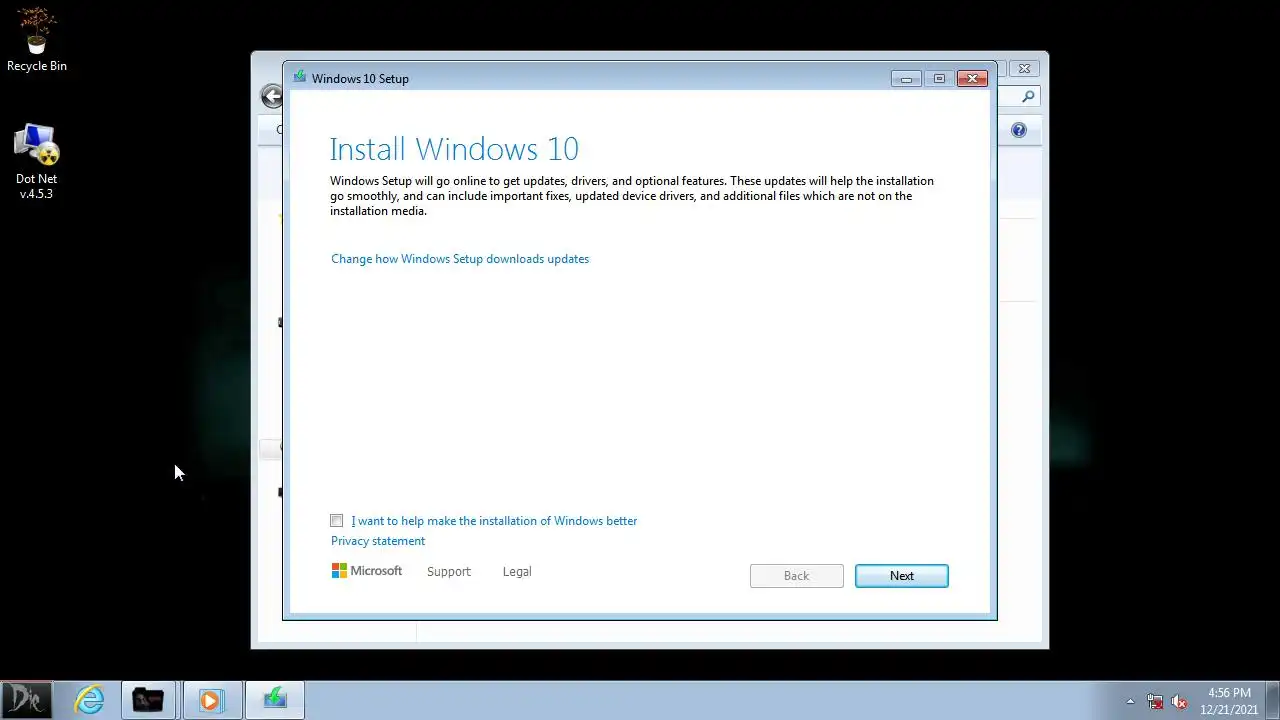This screenshot has height=720, width=1280.
Task: Open the Privacy statement link
Action: (378, 541)
